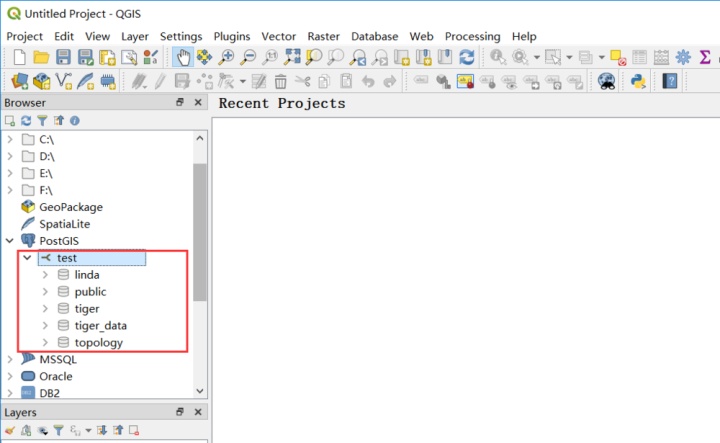Open the Database menu
This screenshot has height=443, width=720.
tap(375, 36)
